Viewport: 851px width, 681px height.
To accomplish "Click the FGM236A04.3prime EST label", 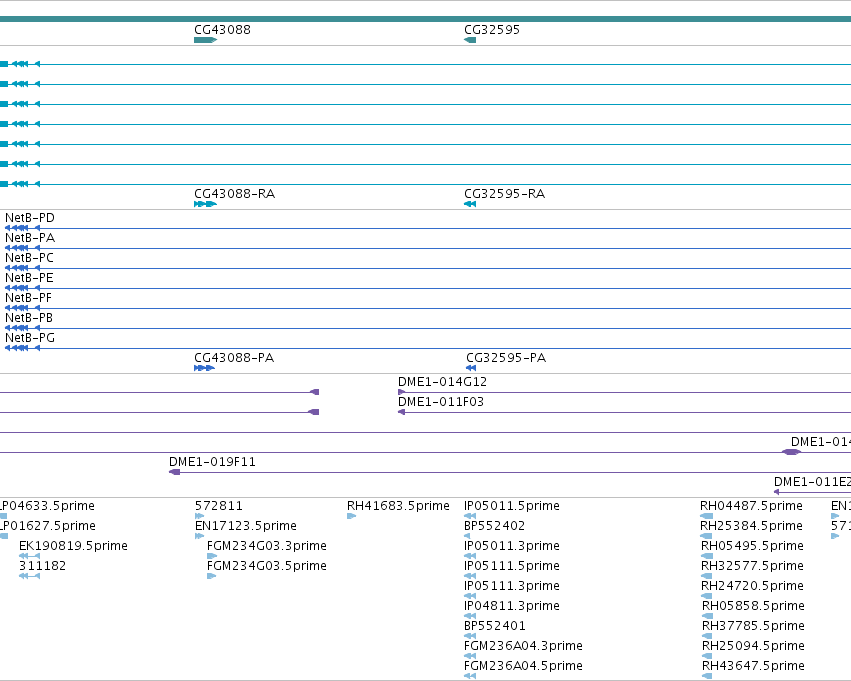I will pos(523,646).
